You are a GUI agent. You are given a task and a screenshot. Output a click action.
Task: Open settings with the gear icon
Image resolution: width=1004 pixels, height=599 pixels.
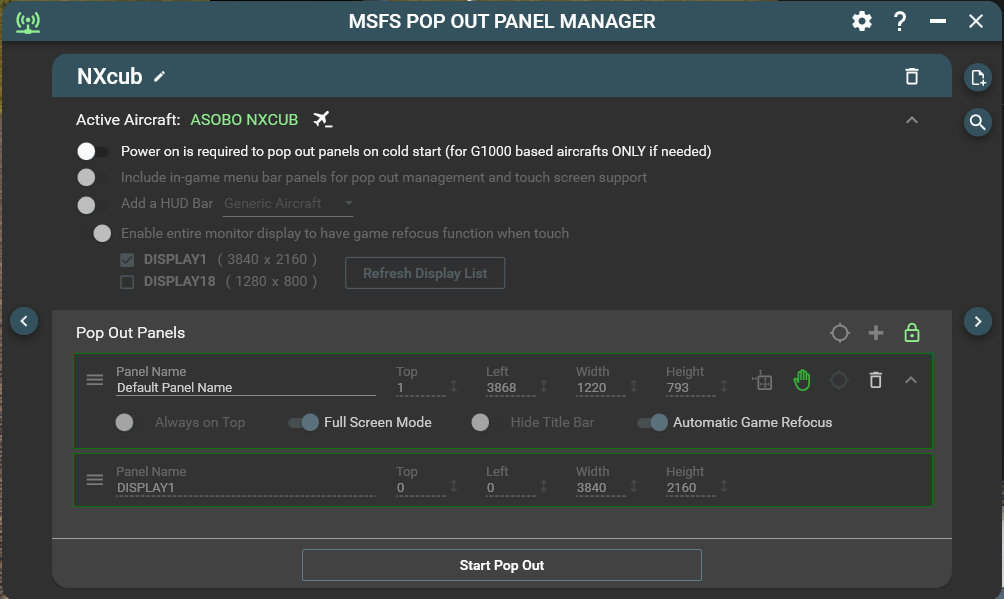tap(862, 21)
